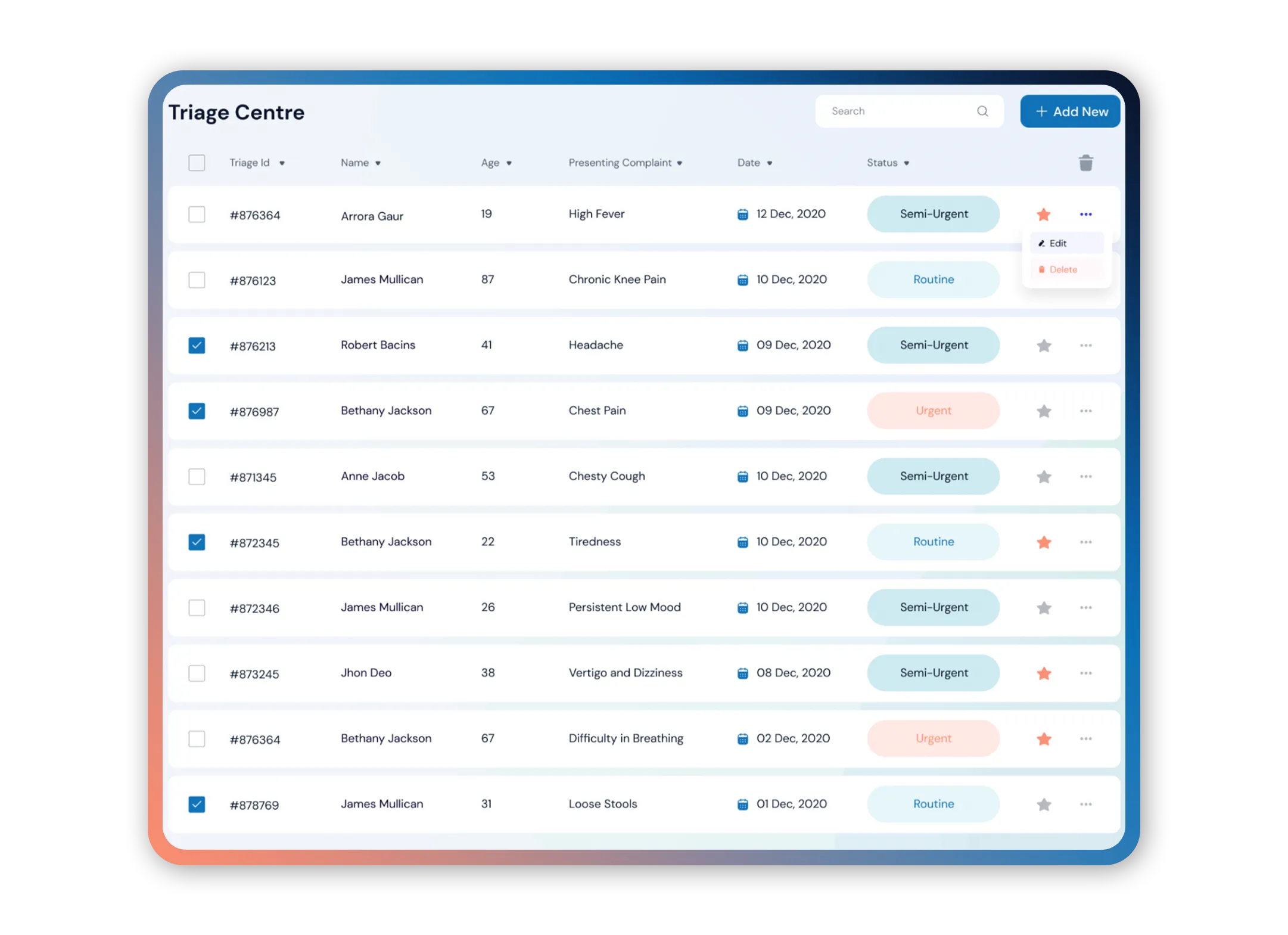
Task: Star the Robert Bacins Headache row
Action: 1043,346
